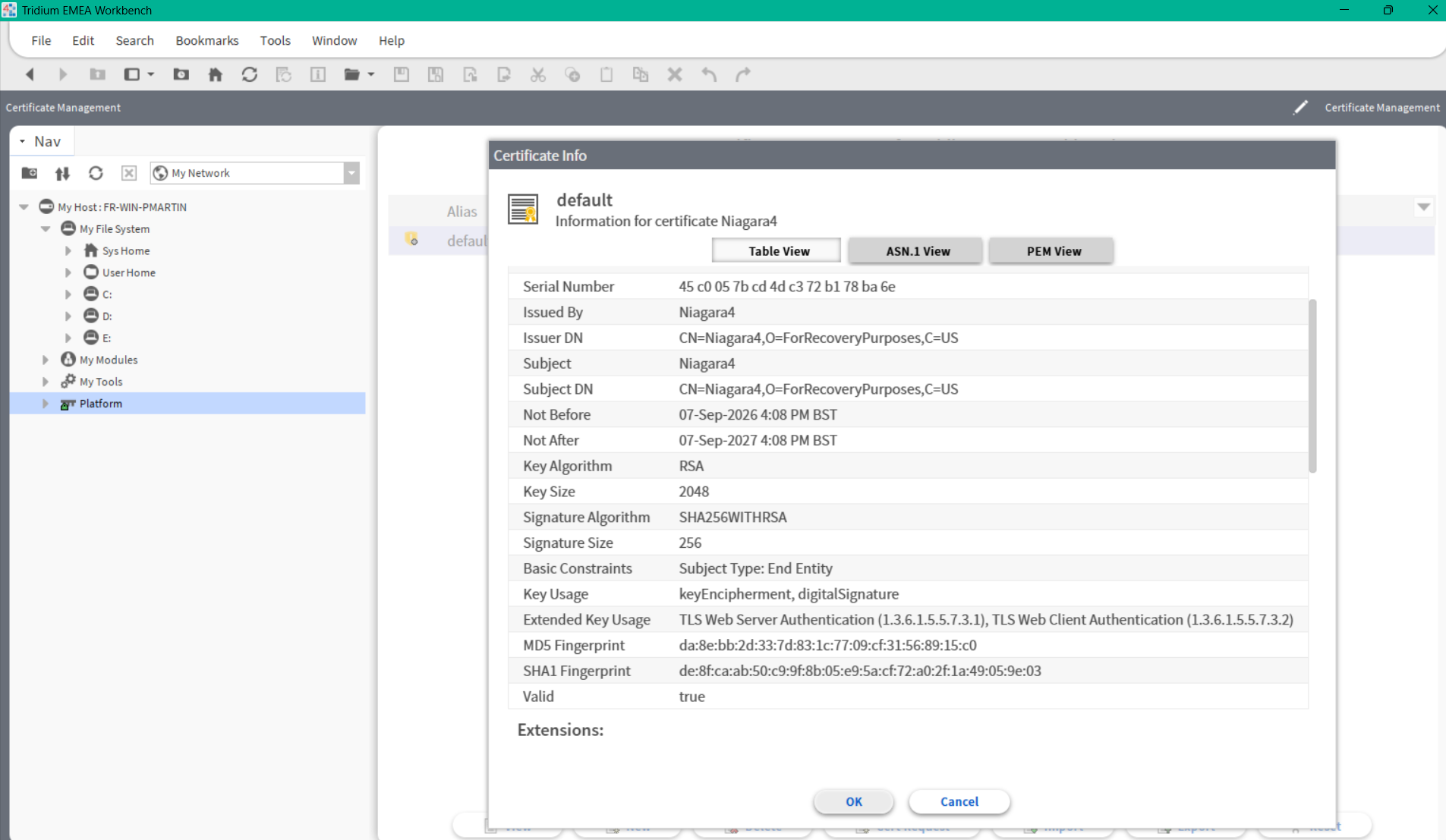The image size is (1446, 840).
Task: Click the Duplicate icon in toolbar
Action: pos(641,74)
